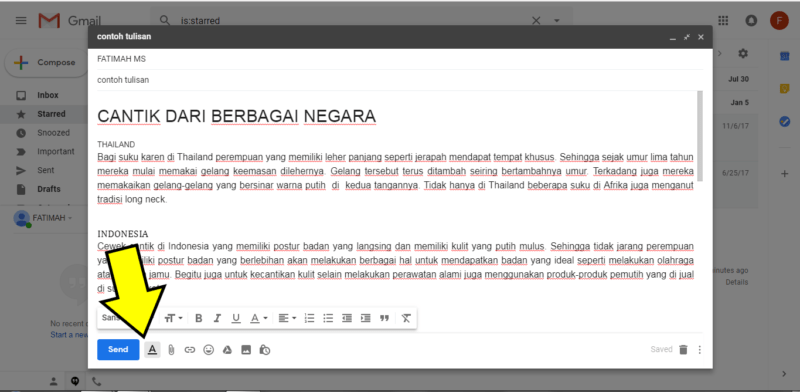Click the search icon in Gmail search bar

pyautogui.click(x=164, y=21)
